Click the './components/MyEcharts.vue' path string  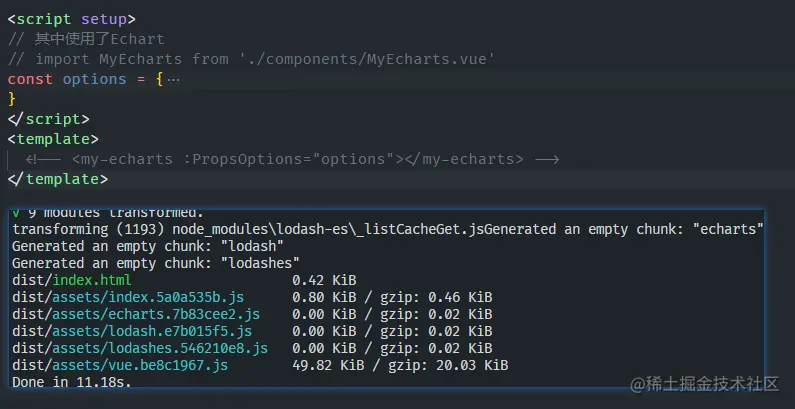(x=366, y=59)
